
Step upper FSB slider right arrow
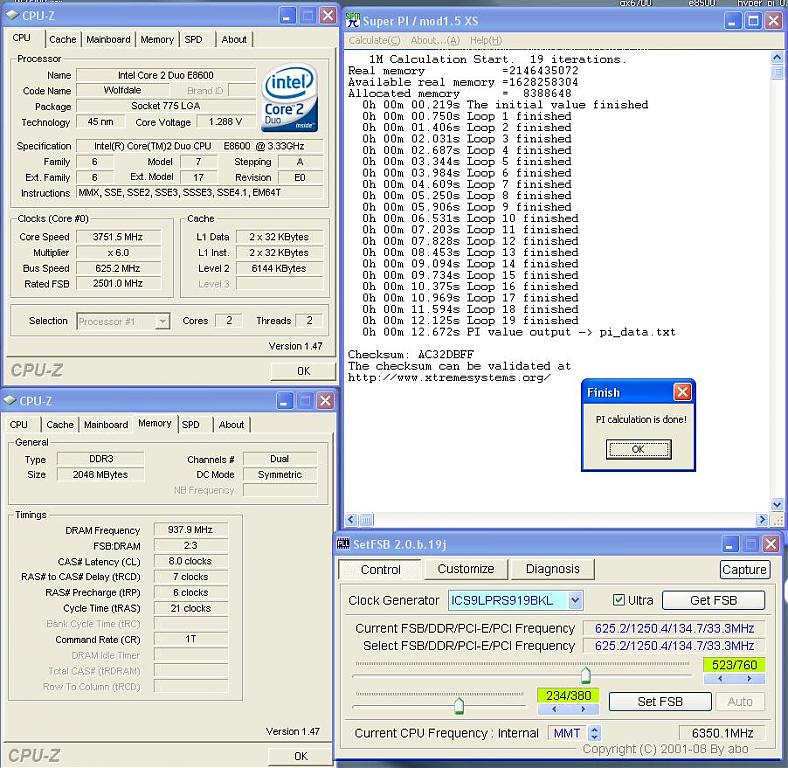click(x=749, y=679)
